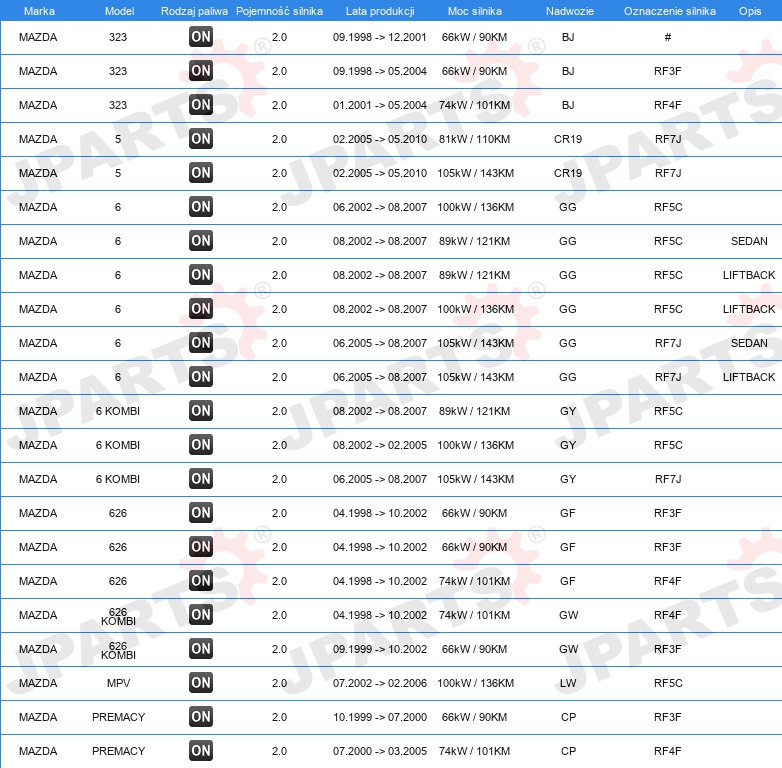Click the ON icon in the PREMACY RF3F row
Image resolution: width=782 pixels, height=768 pixels.
click(x=201, y=717)
